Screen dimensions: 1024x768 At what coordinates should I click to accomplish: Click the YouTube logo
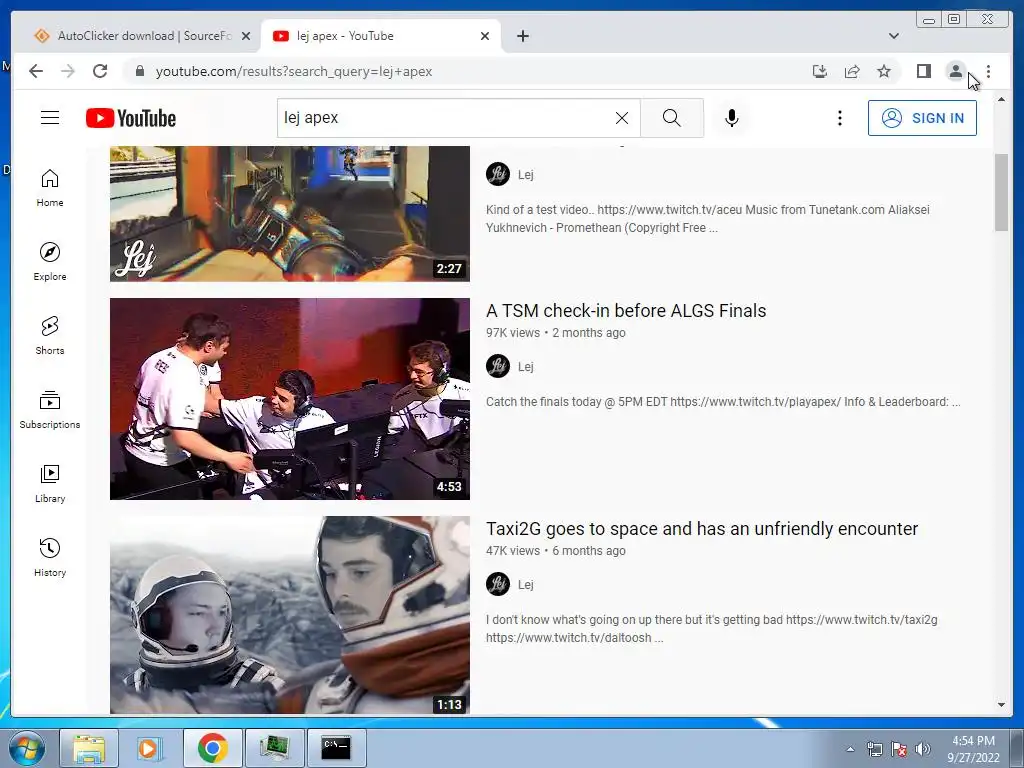tap(131, 118)
